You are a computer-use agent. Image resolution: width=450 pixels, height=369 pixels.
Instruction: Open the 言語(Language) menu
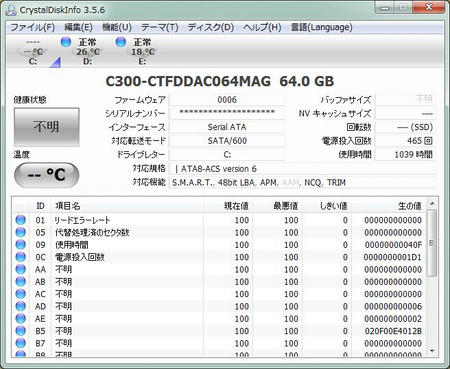coord(321,27)
